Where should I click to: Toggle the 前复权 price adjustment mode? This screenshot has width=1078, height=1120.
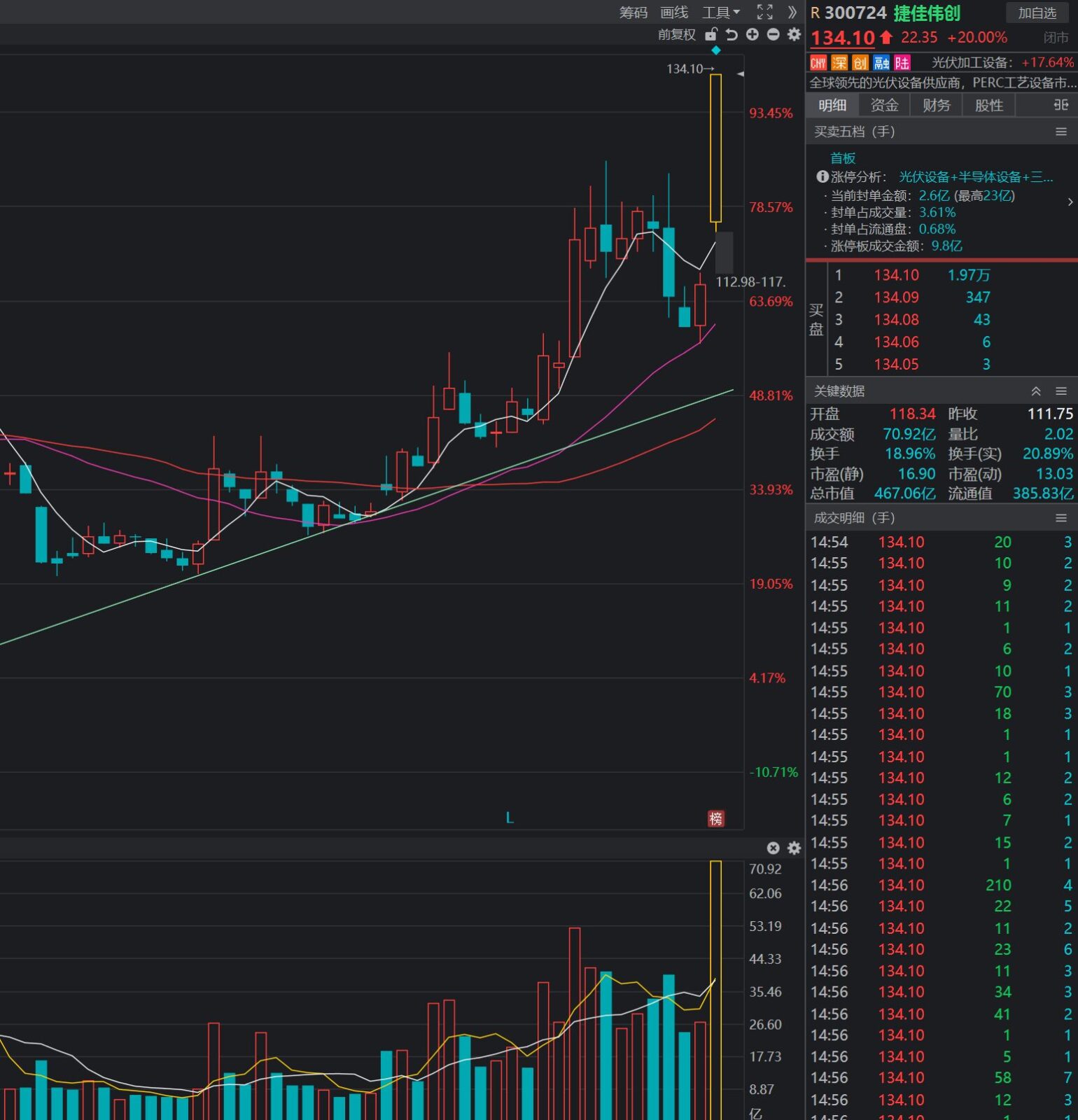click(676, 34)
